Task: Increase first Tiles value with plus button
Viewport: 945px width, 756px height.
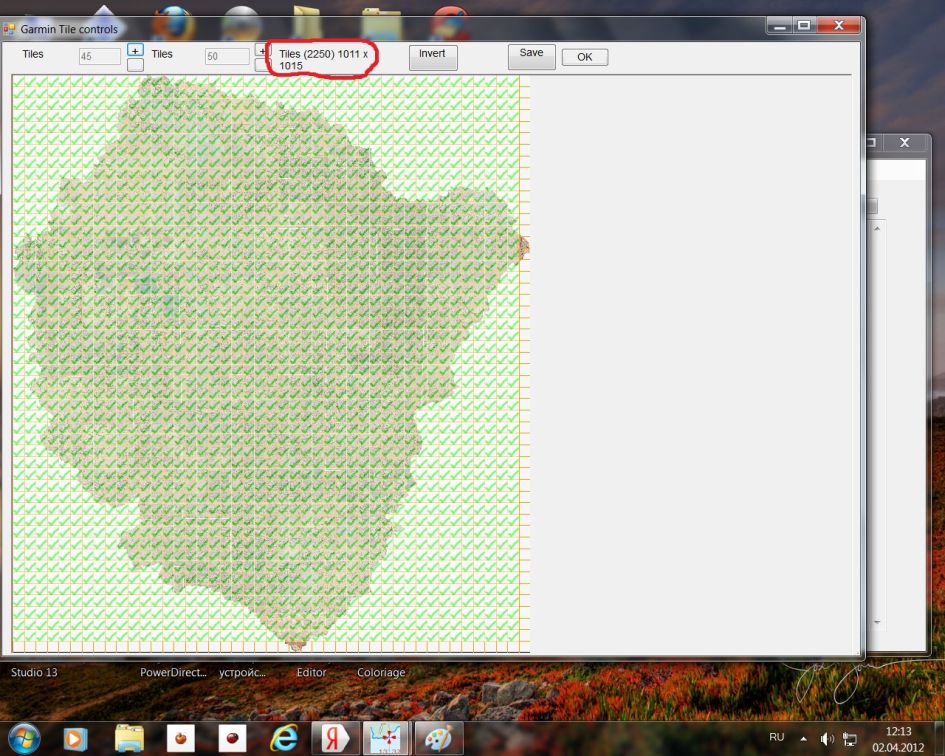Action: click(x=136, y=50)
